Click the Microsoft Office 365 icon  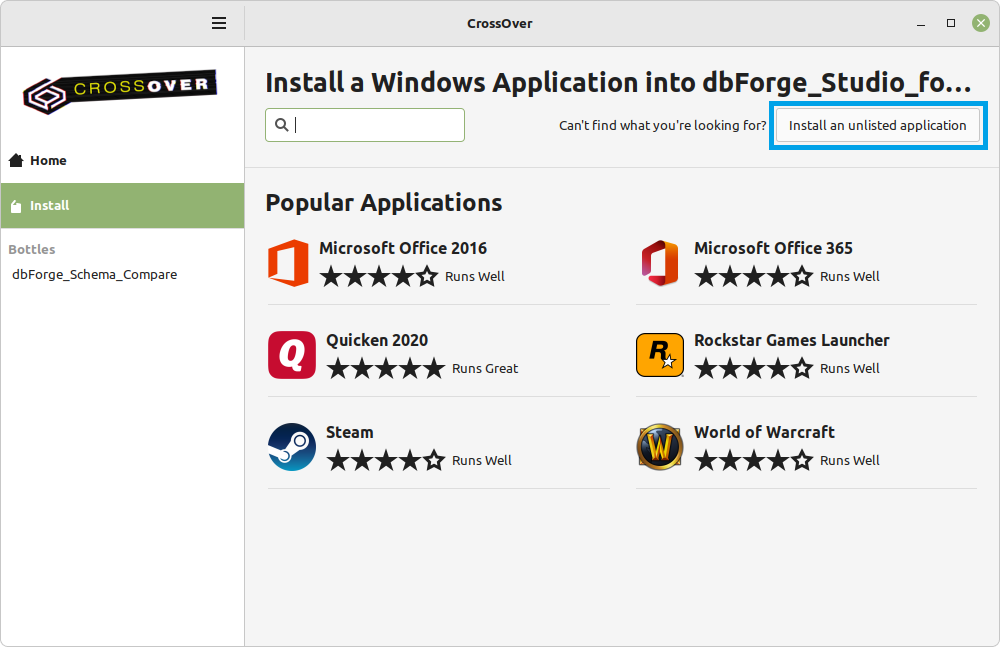(660, 263)
